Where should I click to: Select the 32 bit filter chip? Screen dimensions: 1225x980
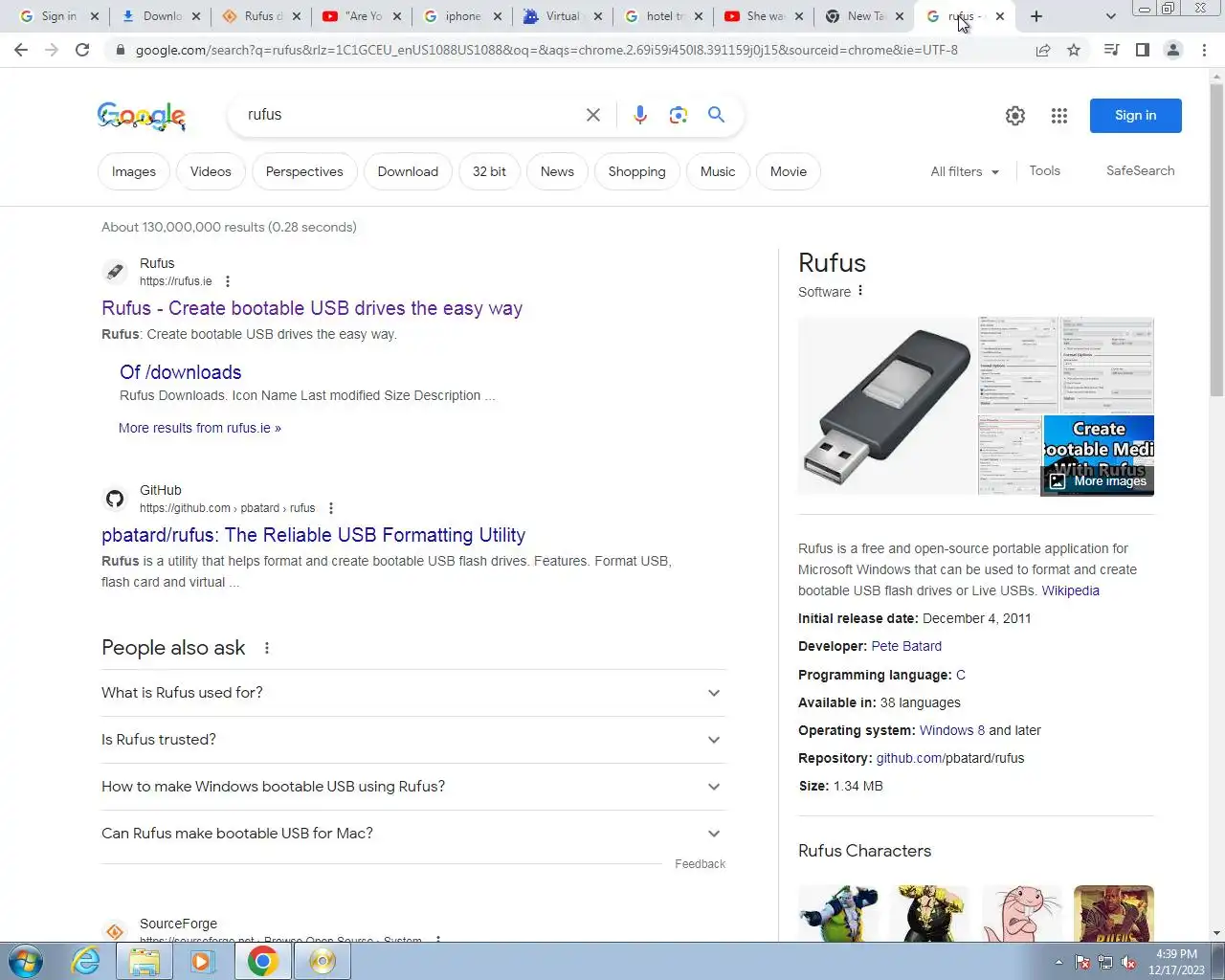coord(489,171)
